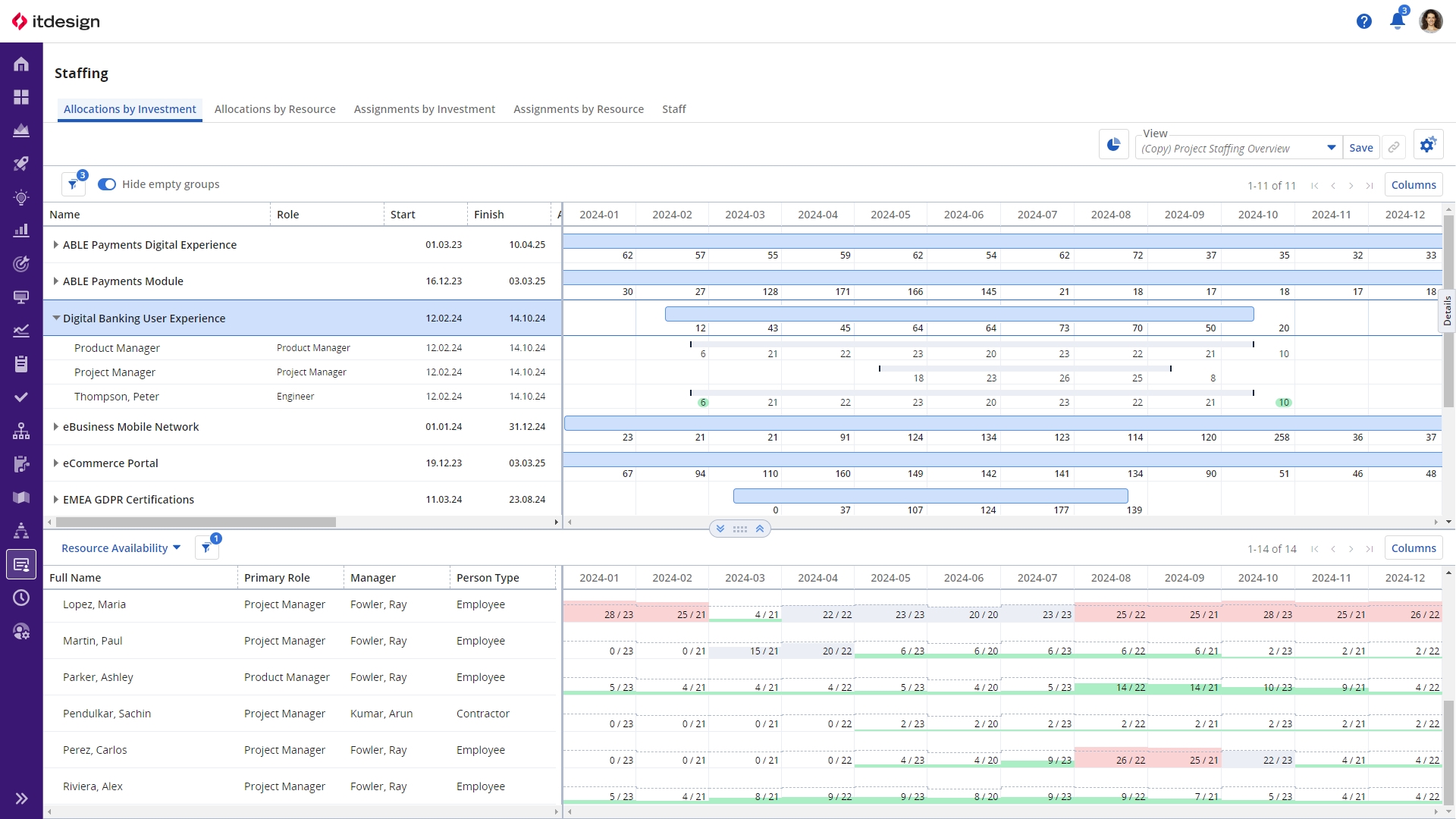Viewport: 1456px width, 819px height.
Task: Click the Resource Availability filter icon
Action: [206, 548]
